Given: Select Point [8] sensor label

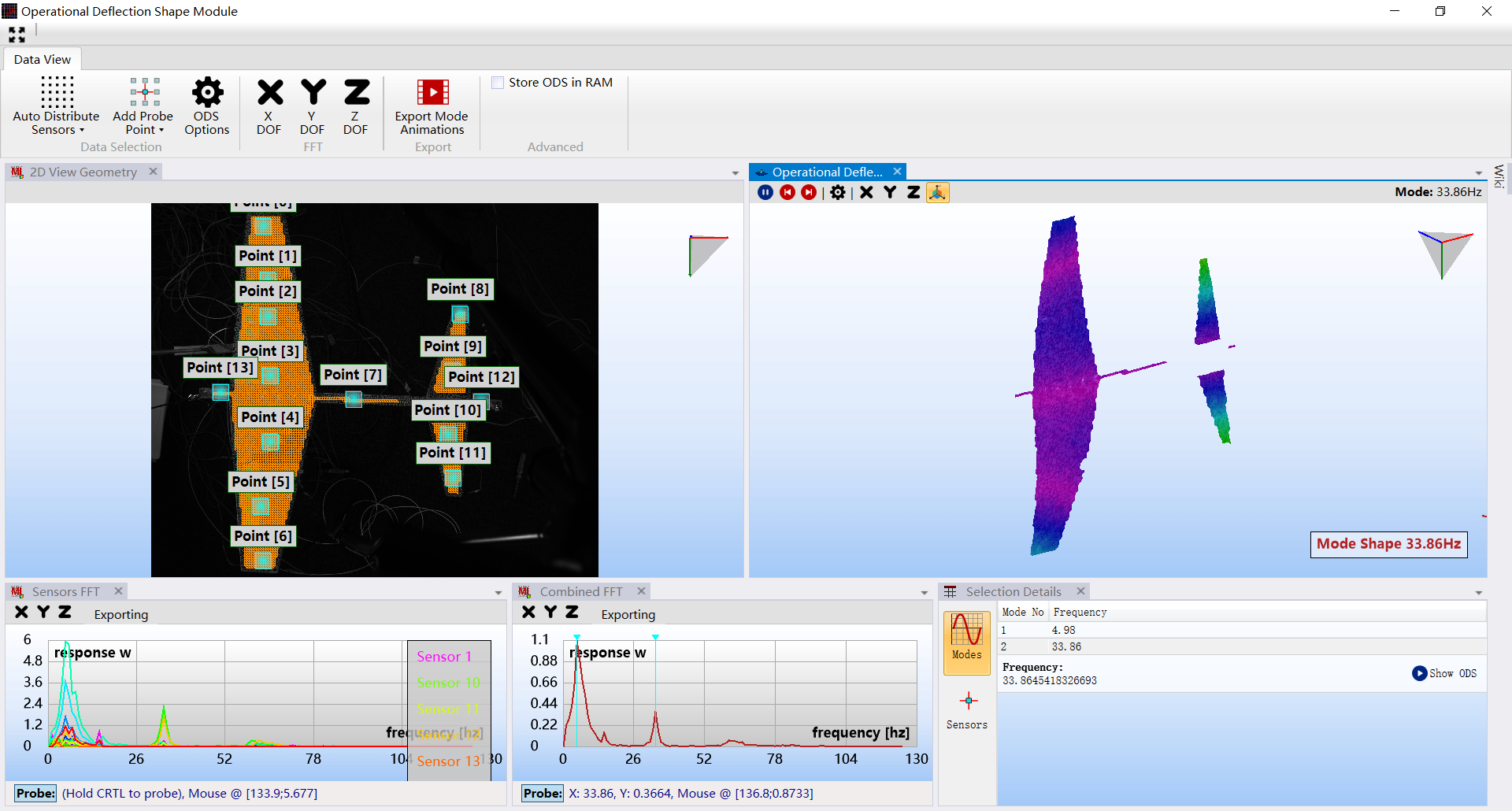Looking at the screenshot, I should [x=460, y=289].
